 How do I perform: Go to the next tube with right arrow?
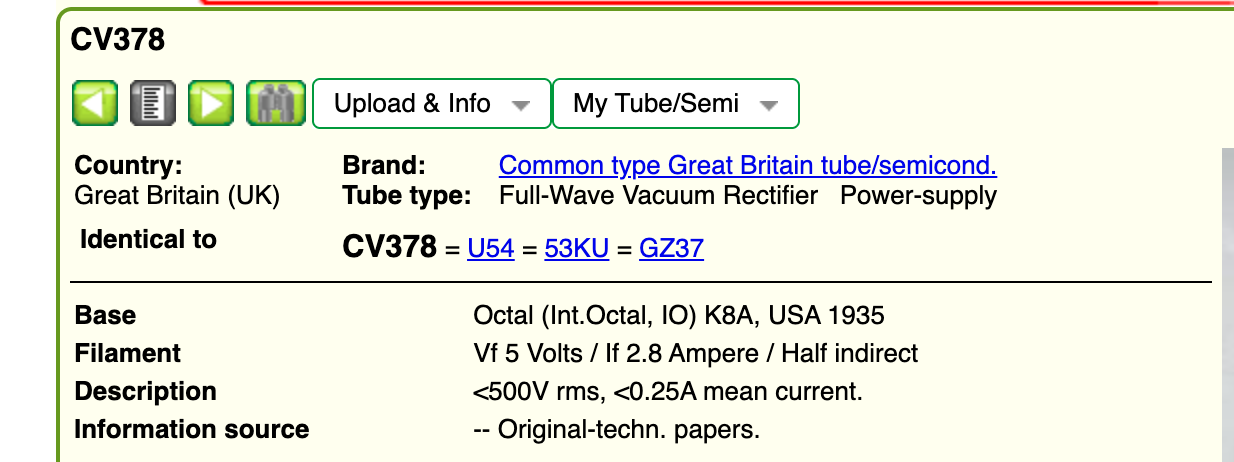pos(211,104)
